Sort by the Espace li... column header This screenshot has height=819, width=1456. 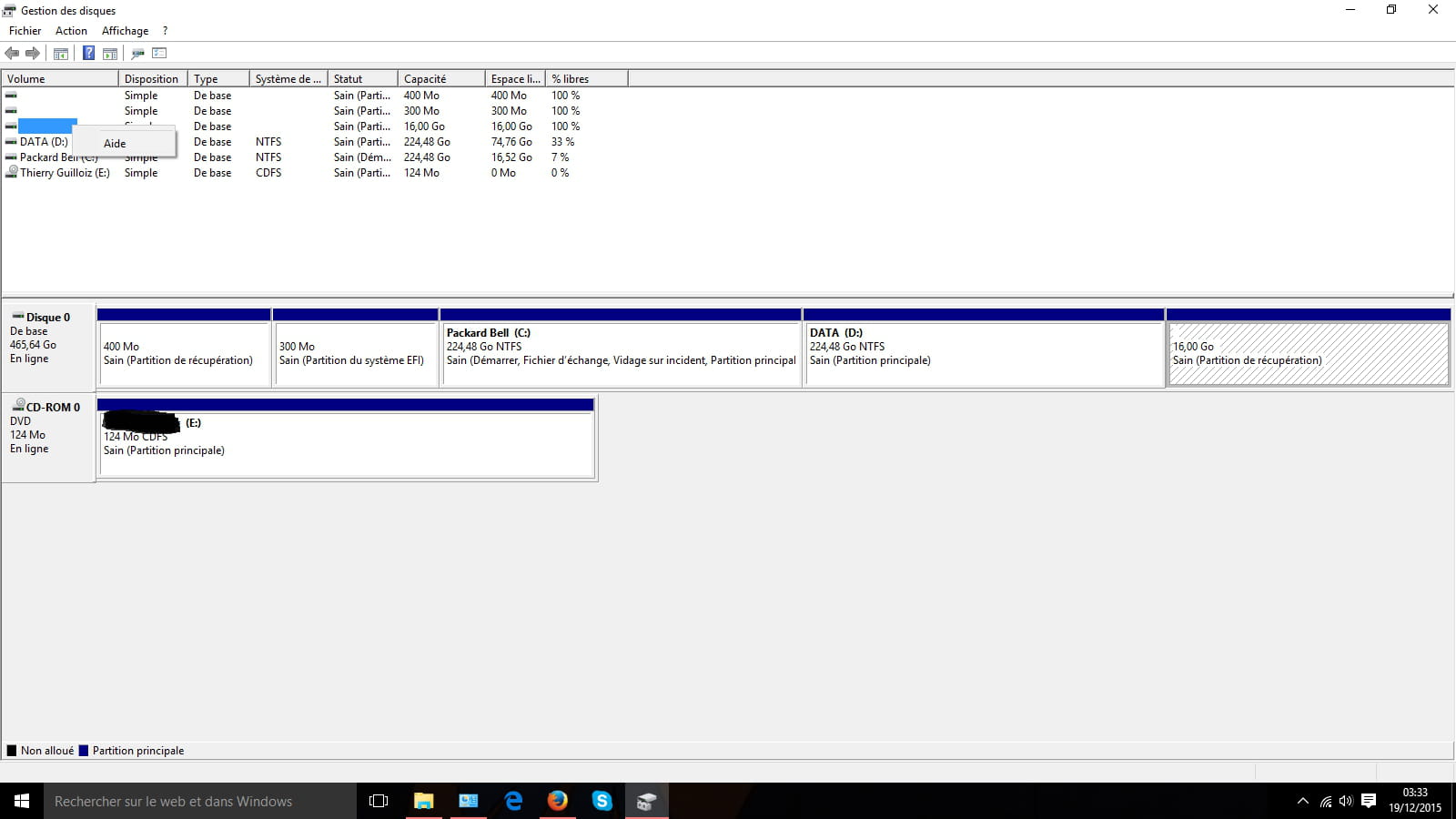[515, 79]
